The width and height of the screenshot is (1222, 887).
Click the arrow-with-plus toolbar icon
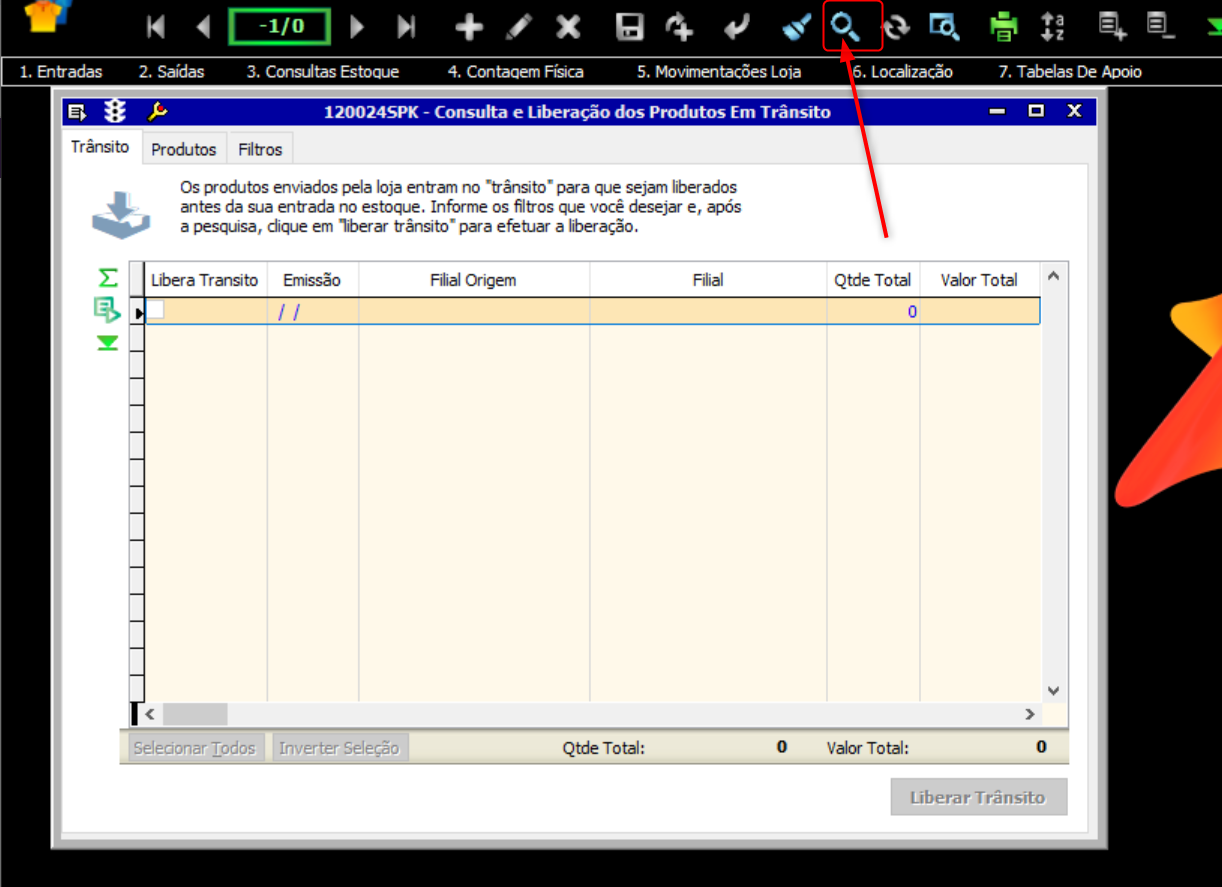(x=680, y=27)
